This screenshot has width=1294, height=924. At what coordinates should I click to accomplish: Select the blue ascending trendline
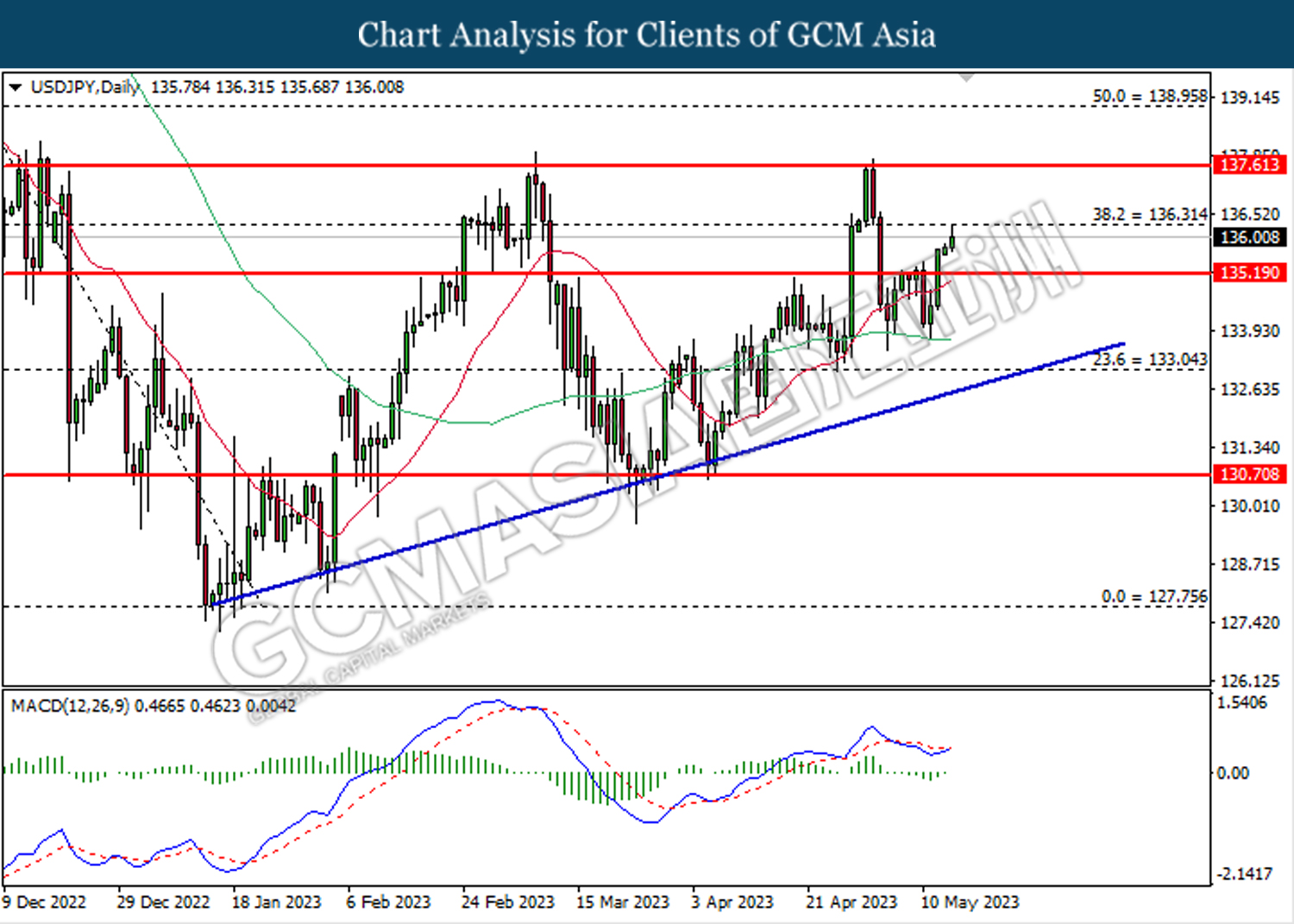click(x=669, y=473)
